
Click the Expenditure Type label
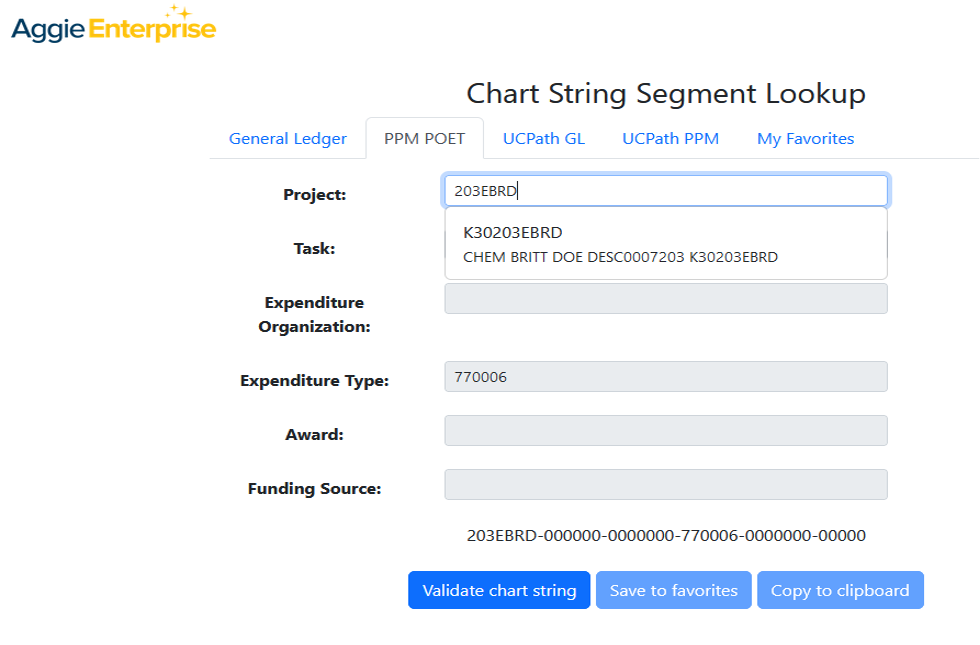(317, 380)
